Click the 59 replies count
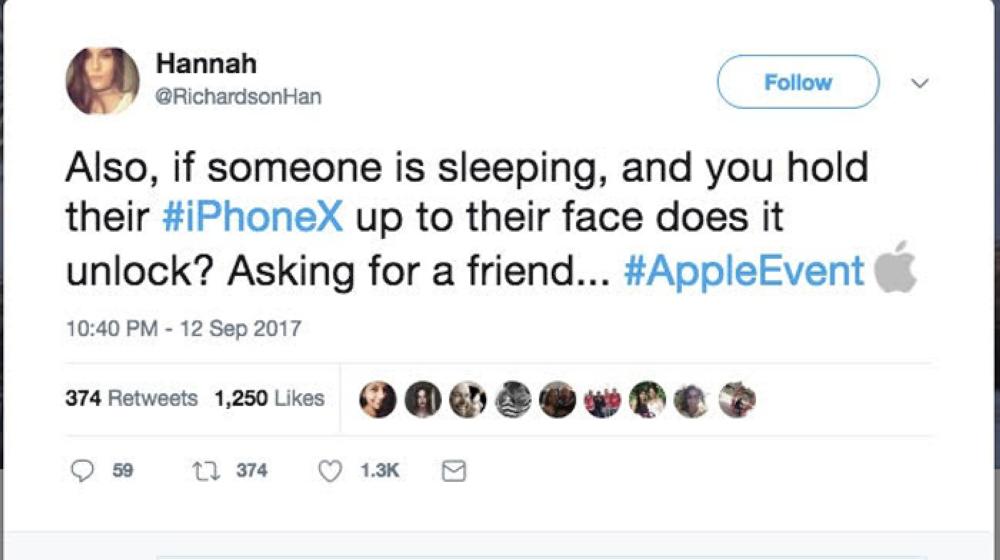This screenshot has height=560, width=1000. pyautogui.click(x=122, y=470)
